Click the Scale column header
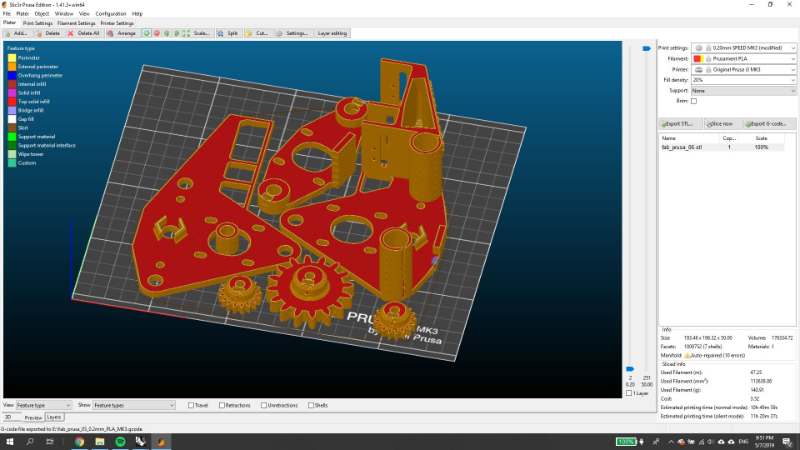This screenshot has height=450, width=800. (x=761, y=138)
